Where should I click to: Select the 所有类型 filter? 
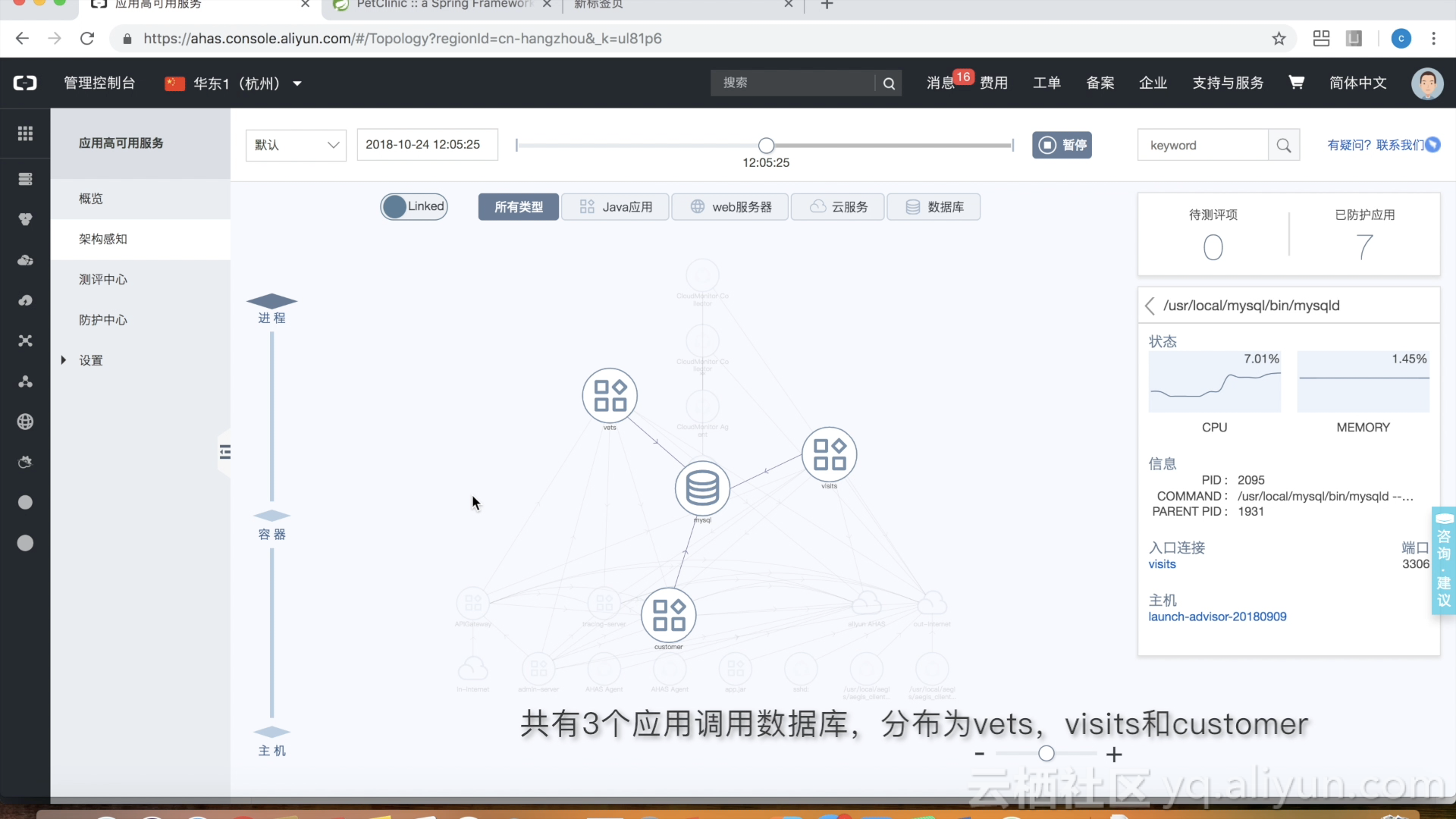point(518,206)
